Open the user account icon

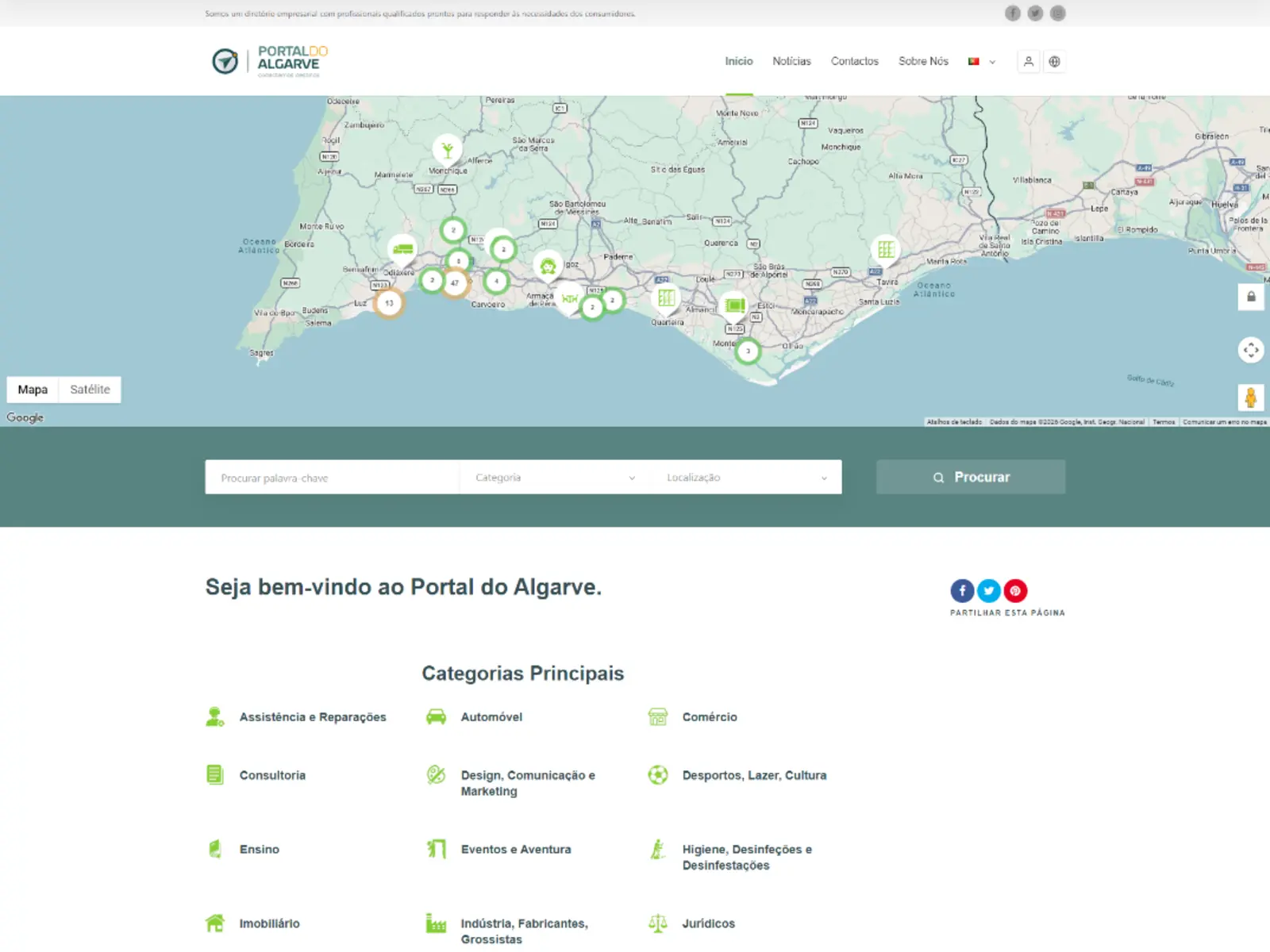[1029, 61]
